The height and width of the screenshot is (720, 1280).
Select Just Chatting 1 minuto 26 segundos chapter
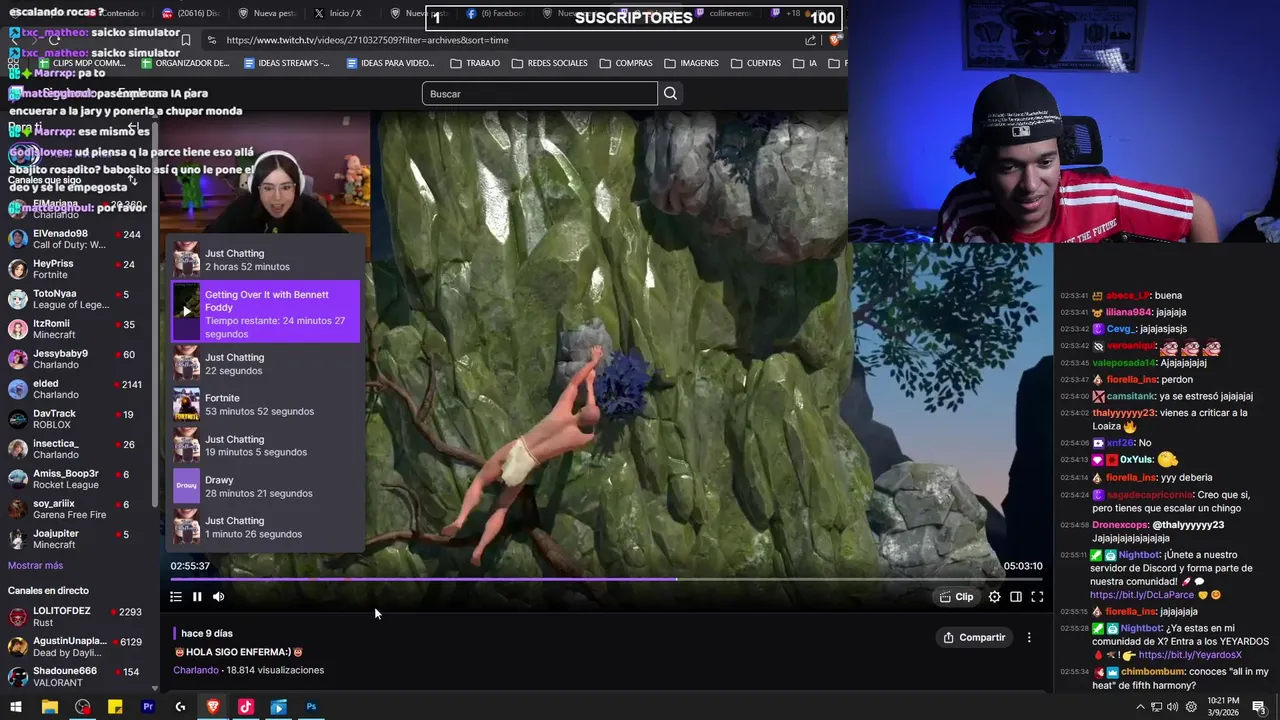pos(265,527)
